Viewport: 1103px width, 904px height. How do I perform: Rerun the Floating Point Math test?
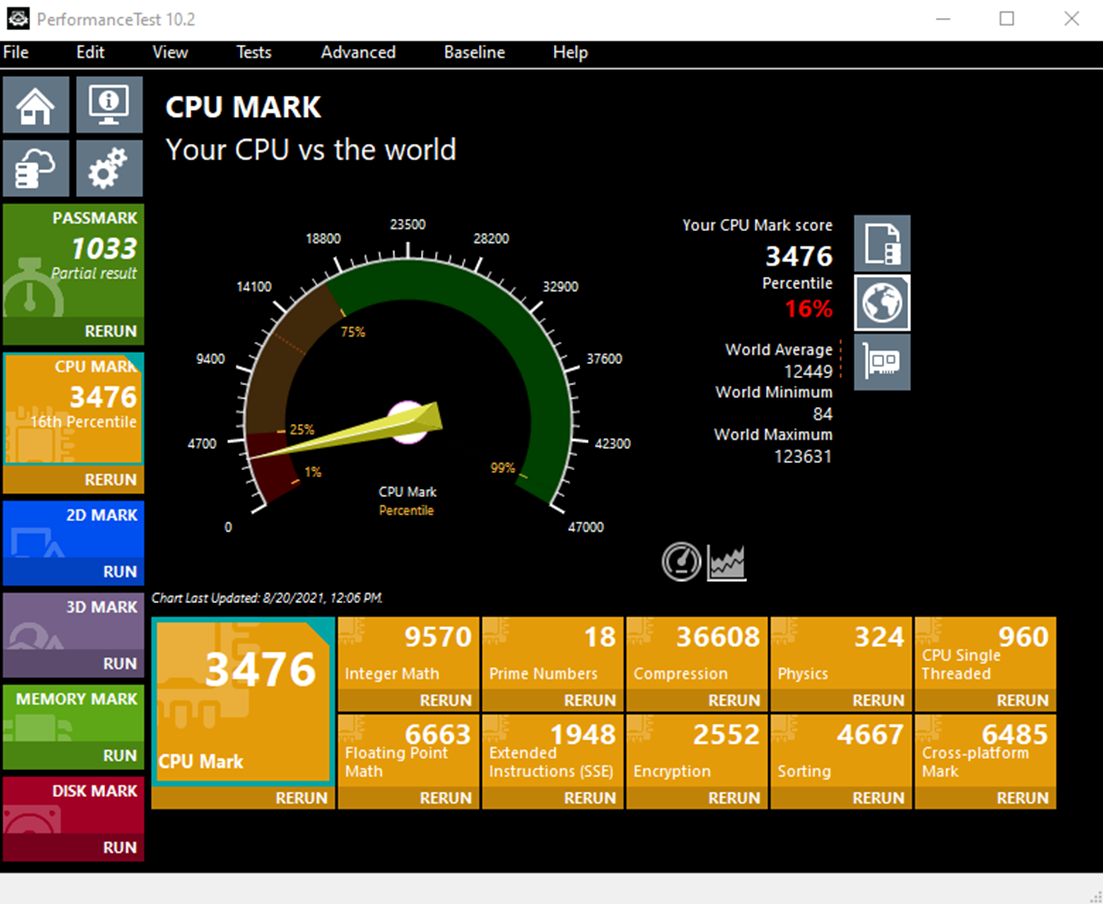coord(409,798)
